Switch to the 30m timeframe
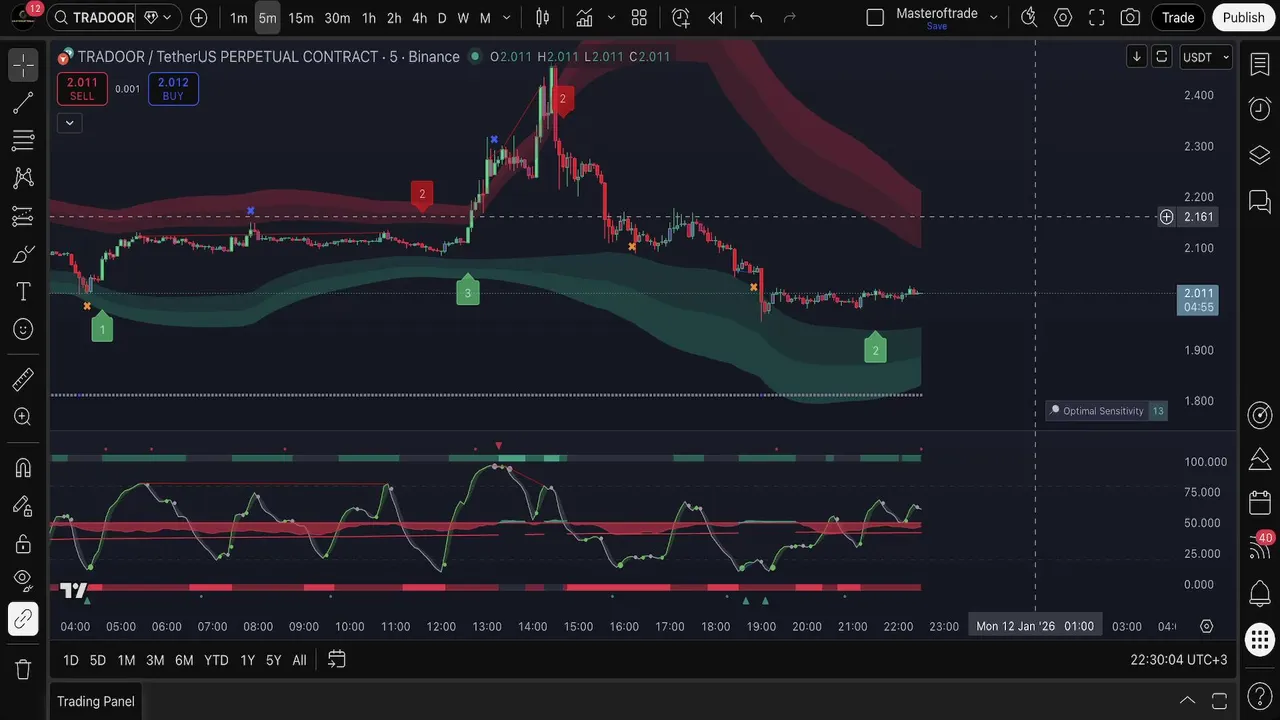Screen dimensions: 1280x720 pyautogui.click(x=337, y=18)
